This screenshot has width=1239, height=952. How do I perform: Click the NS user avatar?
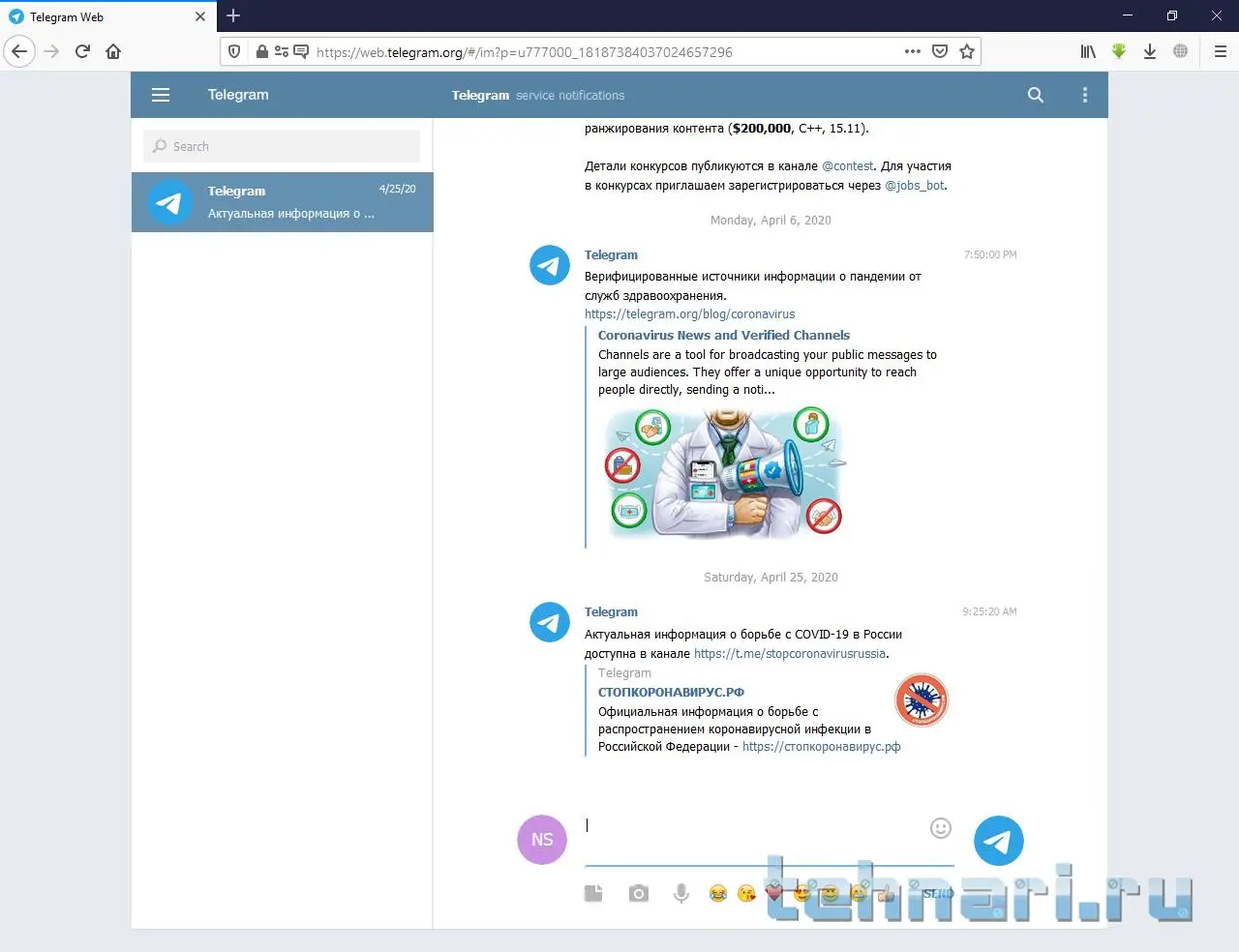[542, 840]
